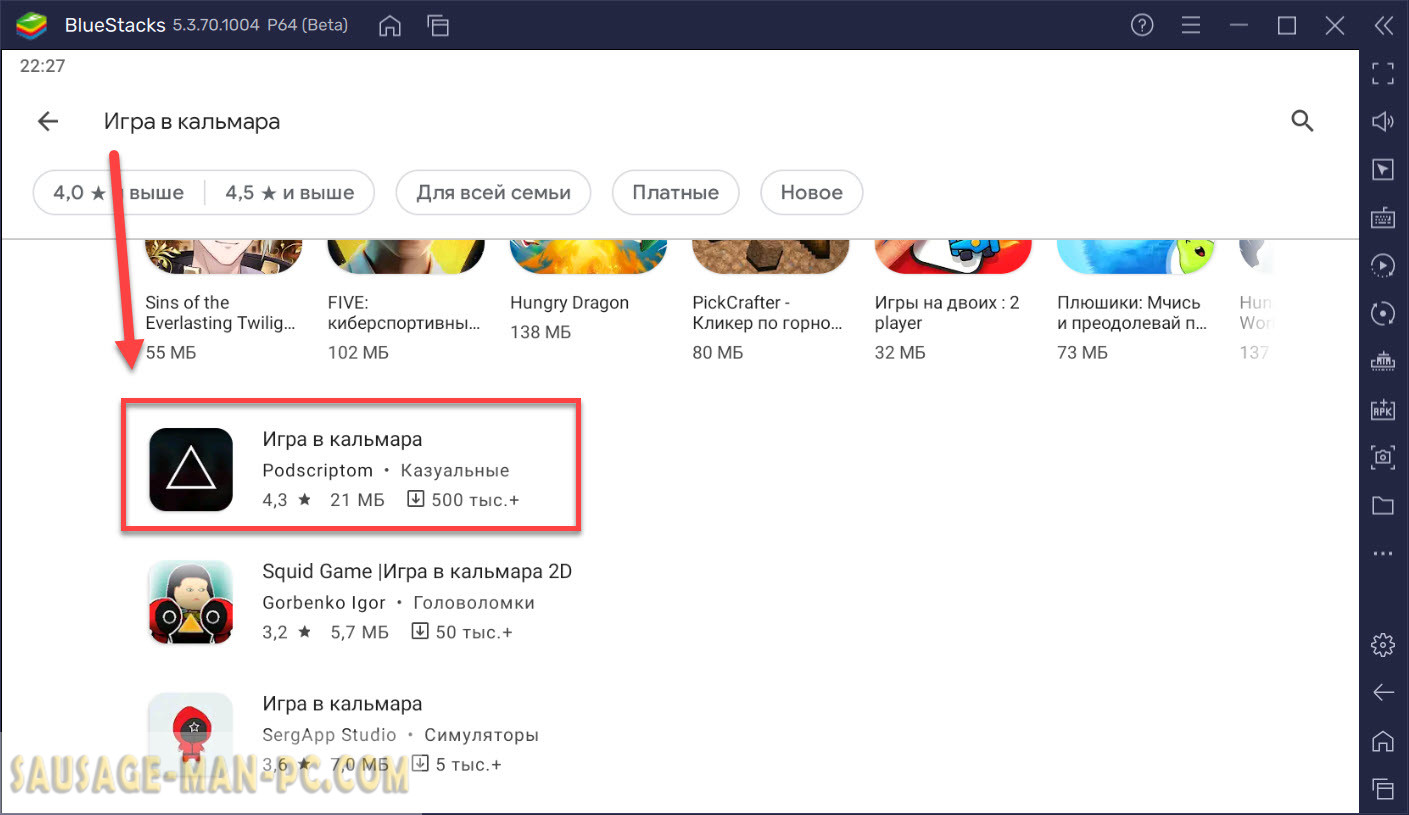Screen dimensions: 1409x815
Task: Click the "Podscriptom" developer name
Action: (317, 470)
